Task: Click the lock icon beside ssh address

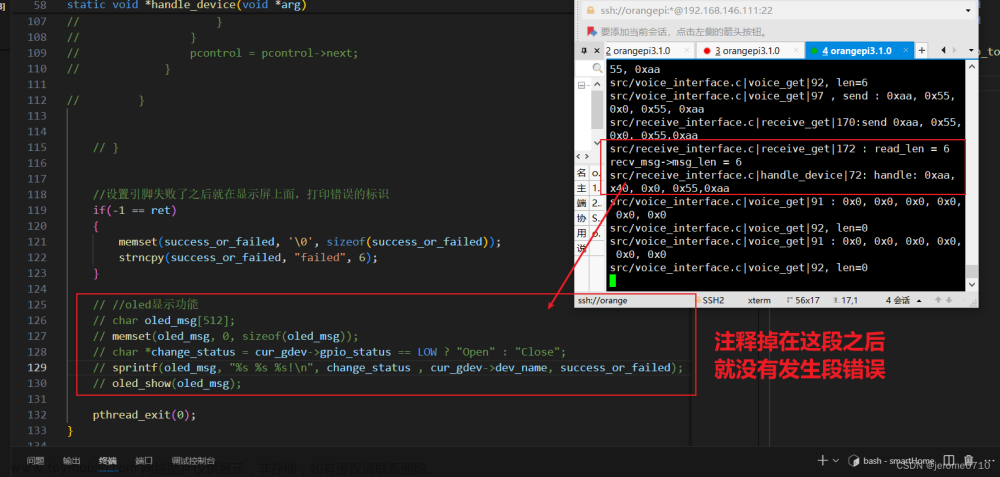Action: (591, 10)
